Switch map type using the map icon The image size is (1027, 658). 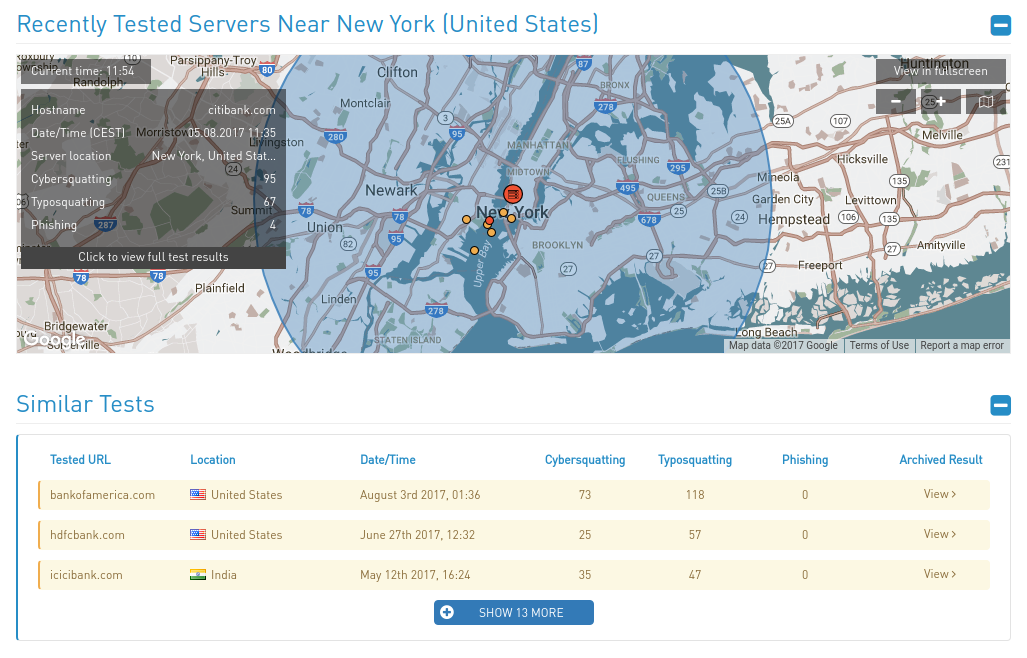click(x=985, y=101)
